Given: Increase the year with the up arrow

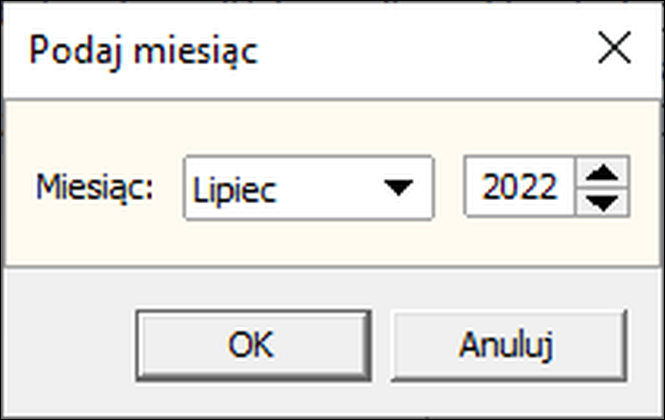Looking at the screenshot, I should click(x=602, y=172).
